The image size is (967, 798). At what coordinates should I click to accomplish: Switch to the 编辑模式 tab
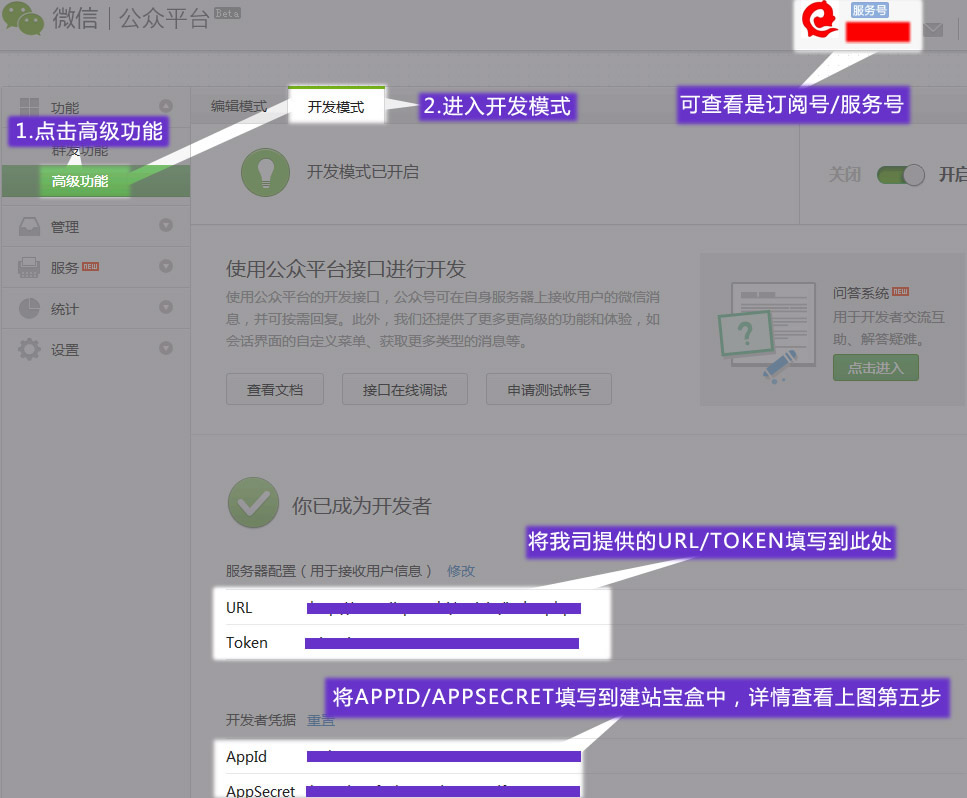pyautogui.click(x=239, y=106)
